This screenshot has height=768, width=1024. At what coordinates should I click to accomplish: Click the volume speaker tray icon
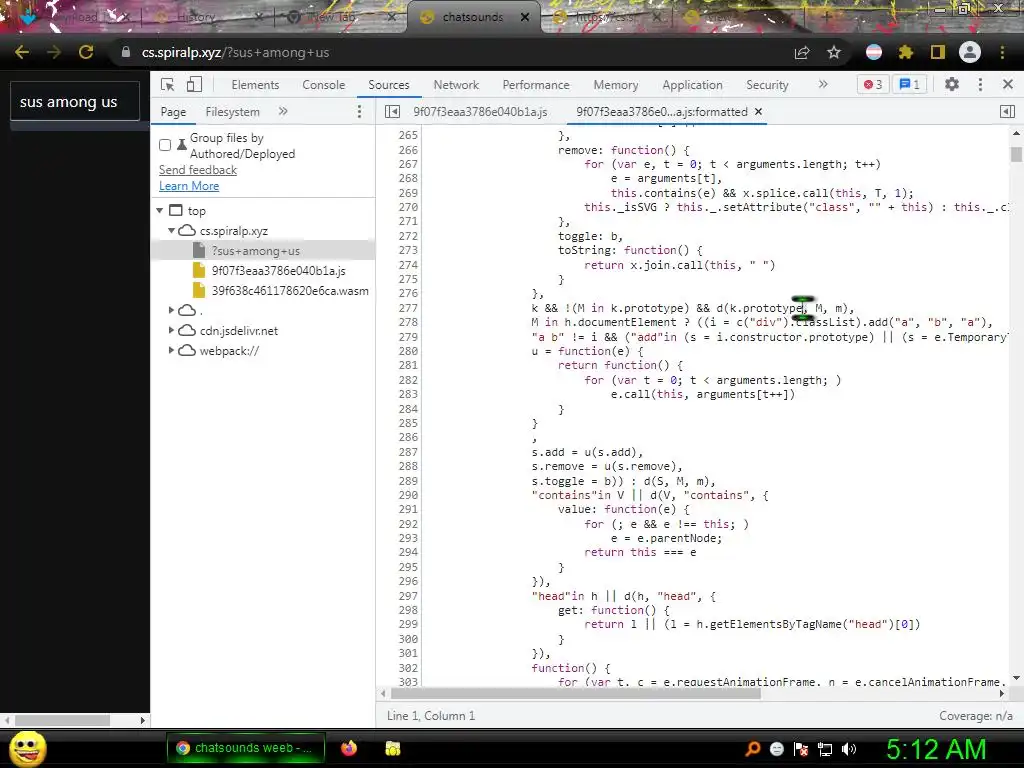coord(849,748)
